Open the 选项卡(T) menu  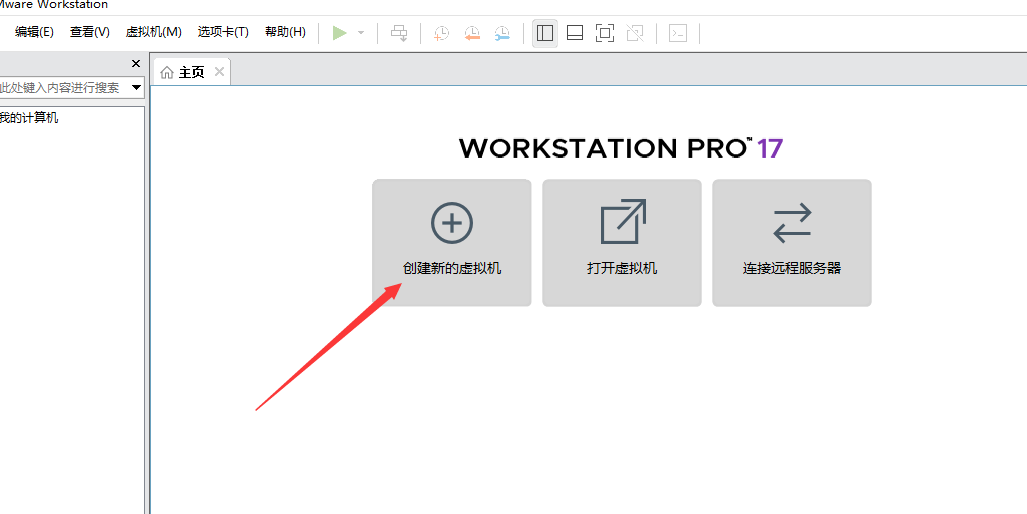(x=223, y=32)
